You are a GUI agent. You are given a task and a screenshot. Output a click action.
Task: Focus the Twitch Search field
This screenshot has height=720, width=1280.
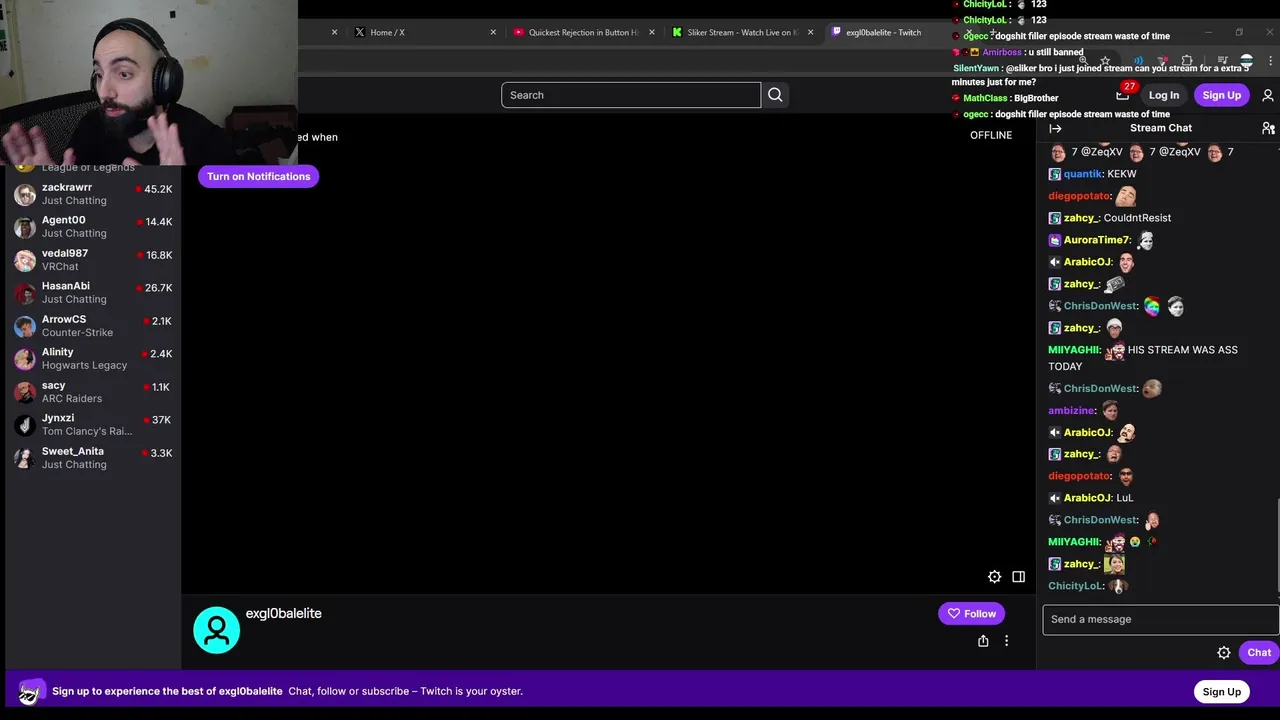coord(631,95)
